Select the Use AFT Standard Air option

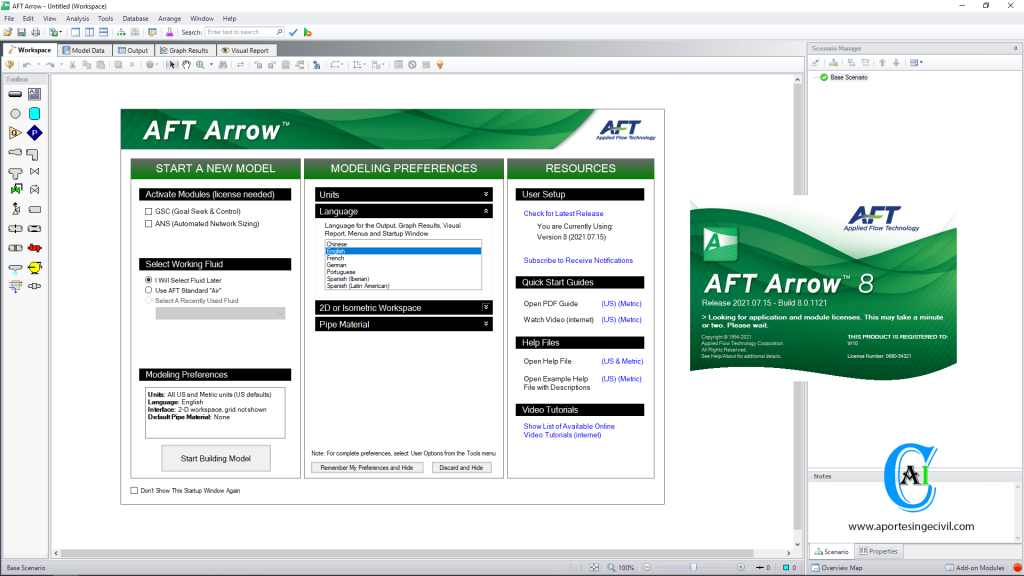pyautogui.click(x=148, y=290)
